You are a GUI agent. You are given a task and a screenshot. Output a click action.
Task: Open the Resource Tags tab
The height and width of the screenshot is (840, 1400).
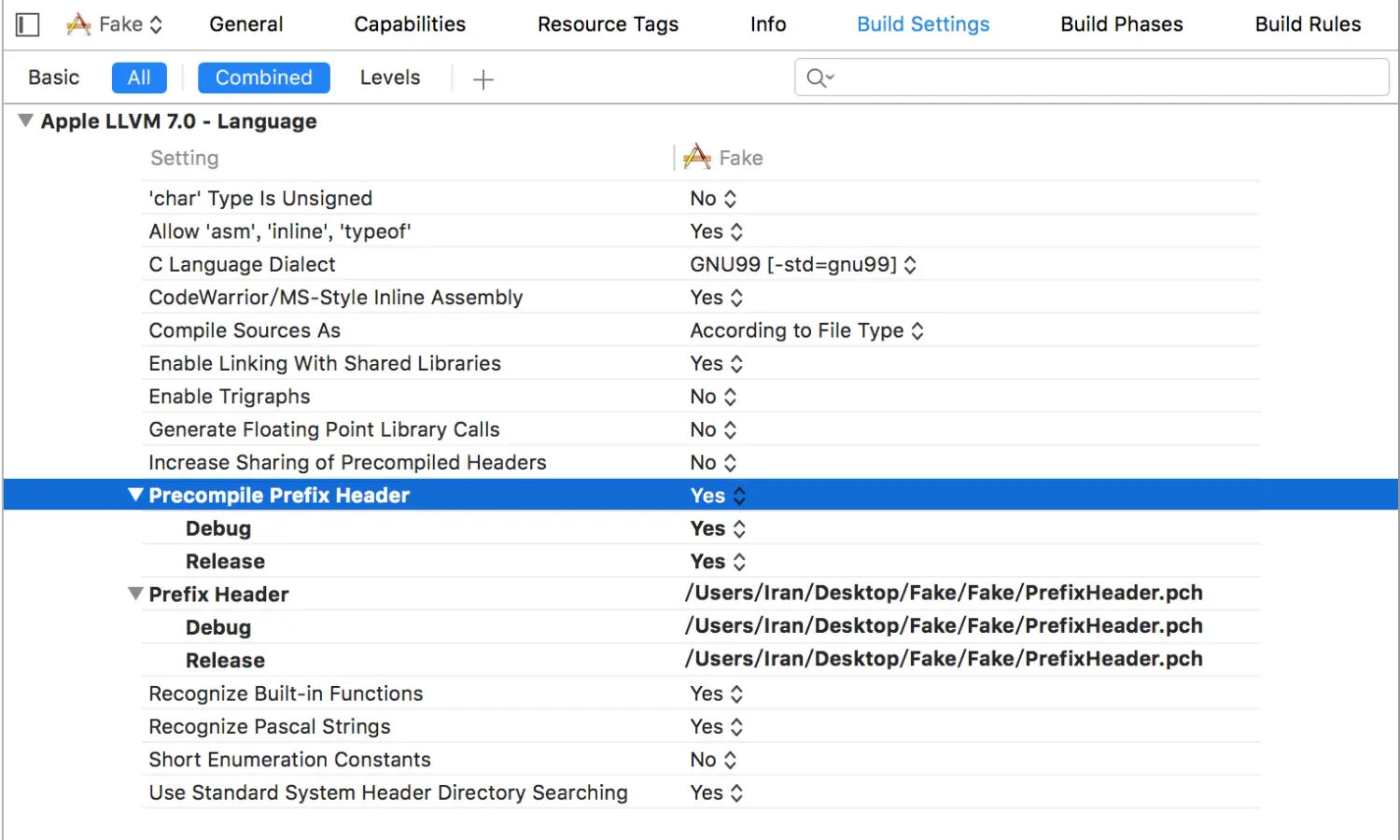coord(608,24)
